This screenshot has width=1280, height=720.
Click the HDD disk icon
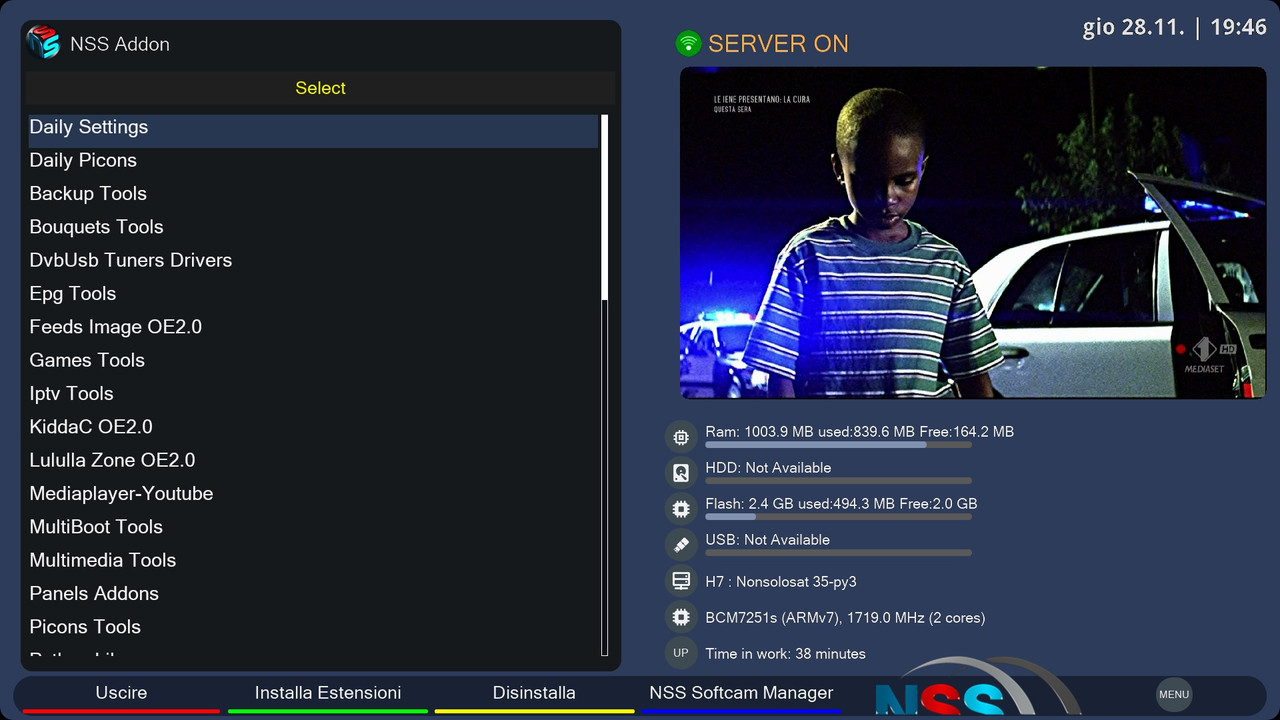pyautogui.click(x=681, y=473)
